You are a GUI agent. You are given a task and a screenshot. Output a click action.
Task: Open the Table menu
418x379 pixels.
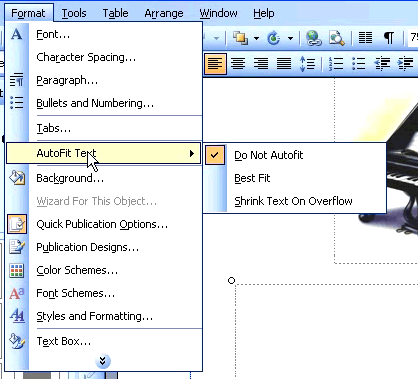(115, 13)
